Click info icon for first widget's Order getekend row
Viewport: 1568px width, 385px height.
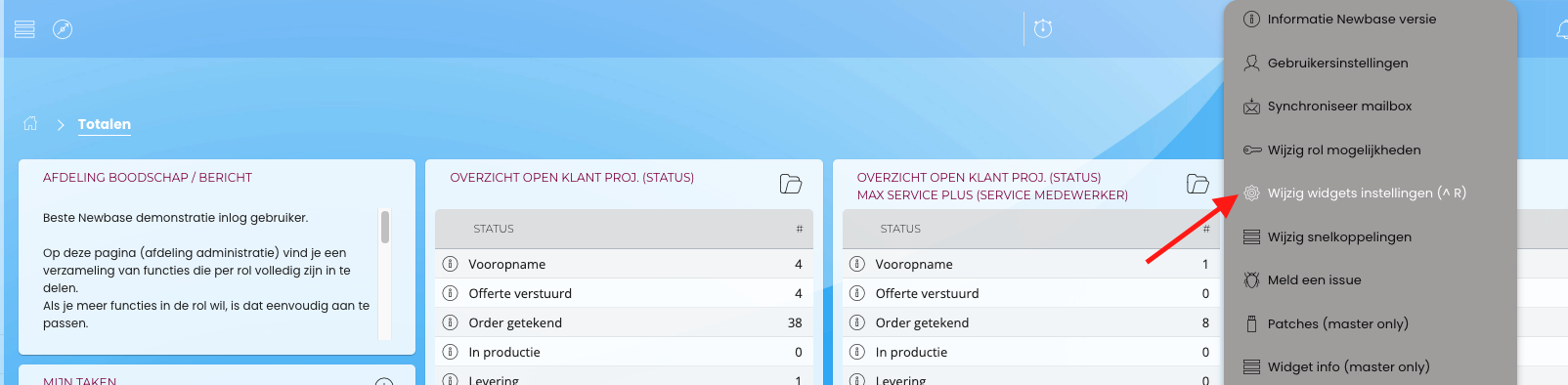451,322
